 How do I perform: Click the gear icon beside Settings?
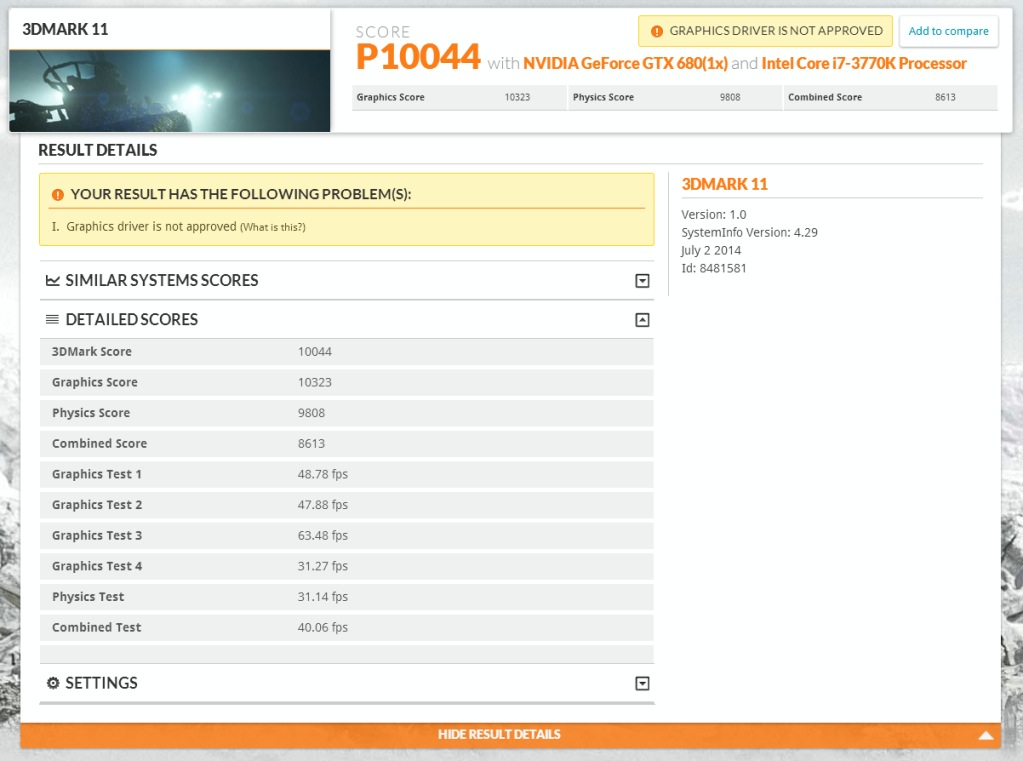53,683
